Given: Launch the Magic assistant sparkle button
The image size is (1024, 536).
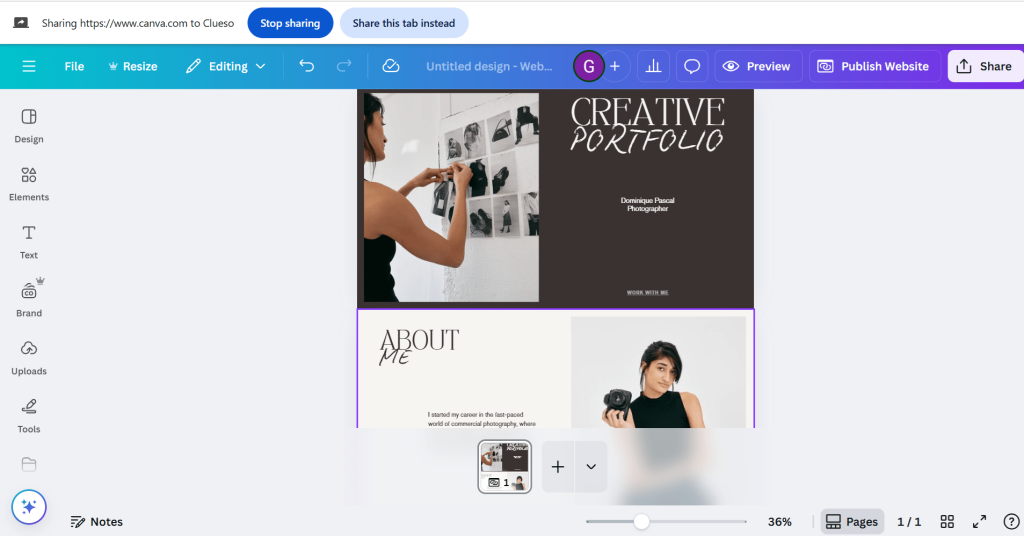Looking at the screenshot, I should pos(29,507).
